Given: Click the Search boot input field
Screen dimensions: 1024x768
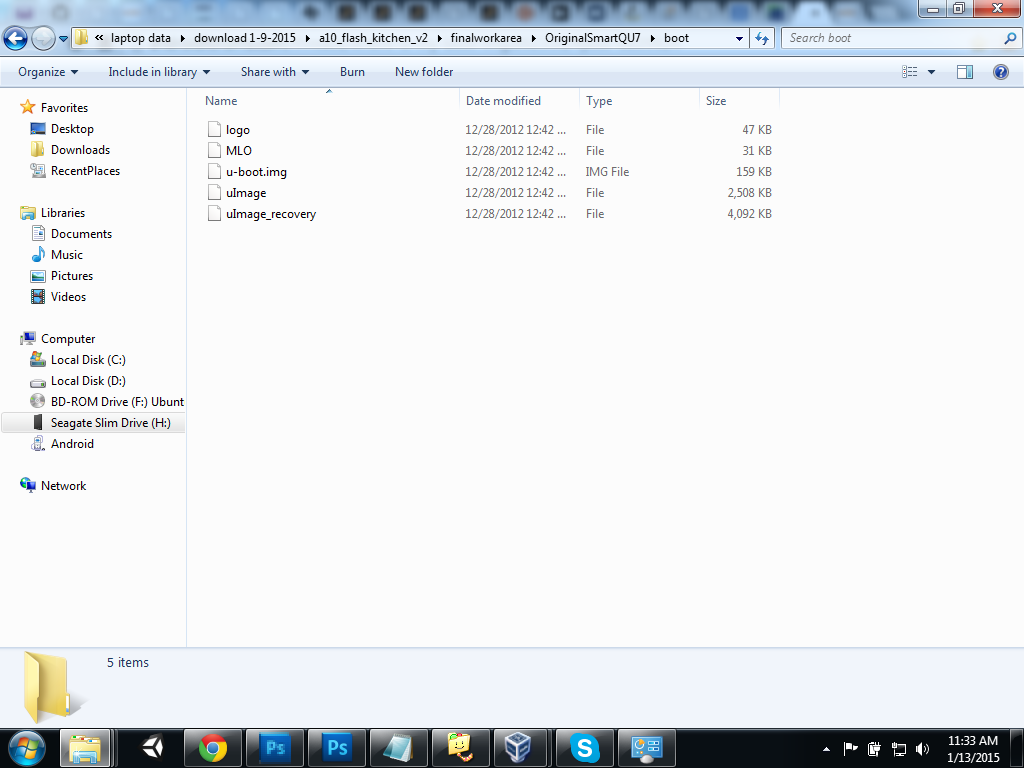Looking at the screenshot, I should [x=893, y=38].
